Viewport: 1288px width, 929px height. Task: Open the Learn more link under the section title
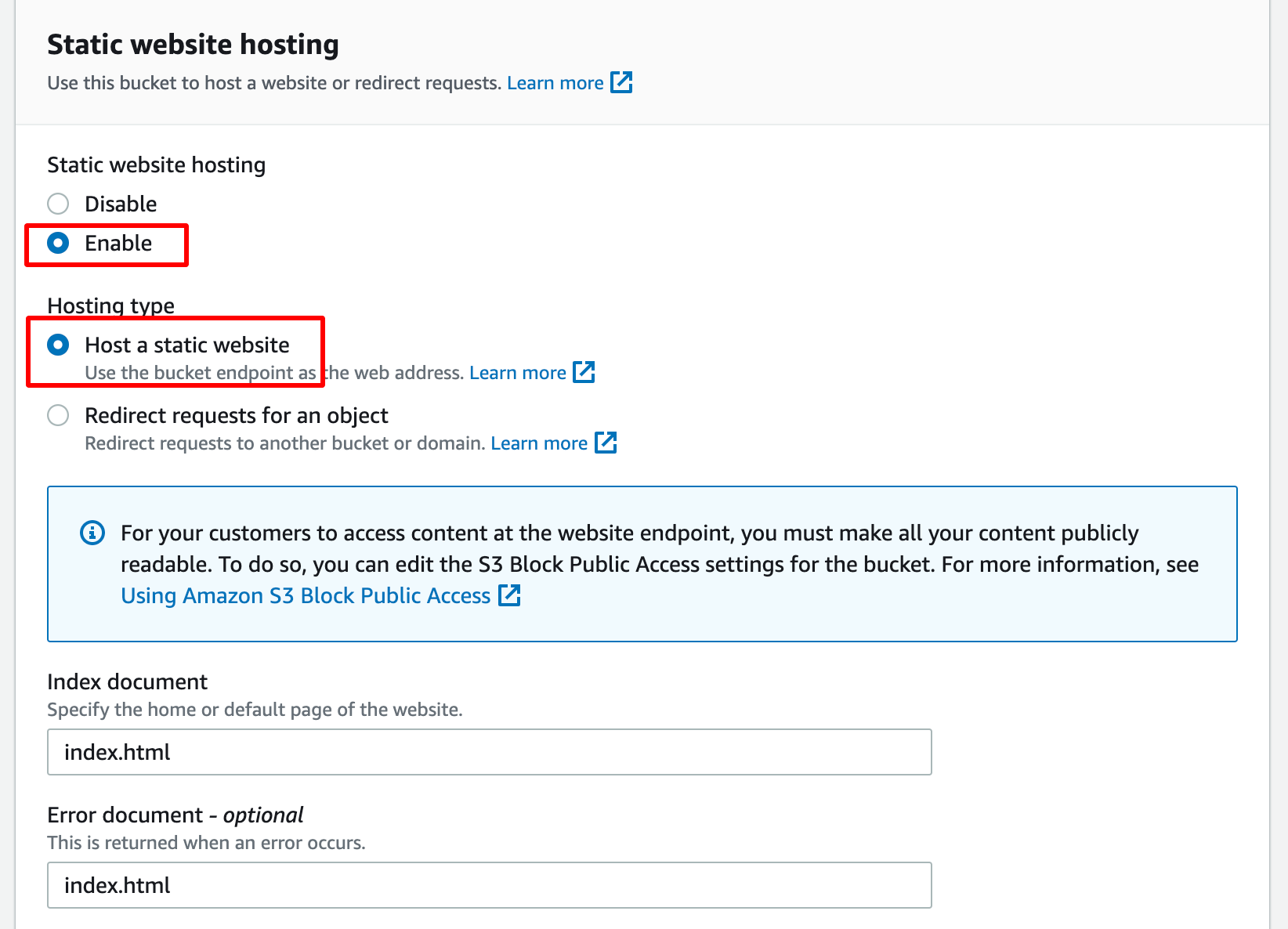[x=555, y=82]
